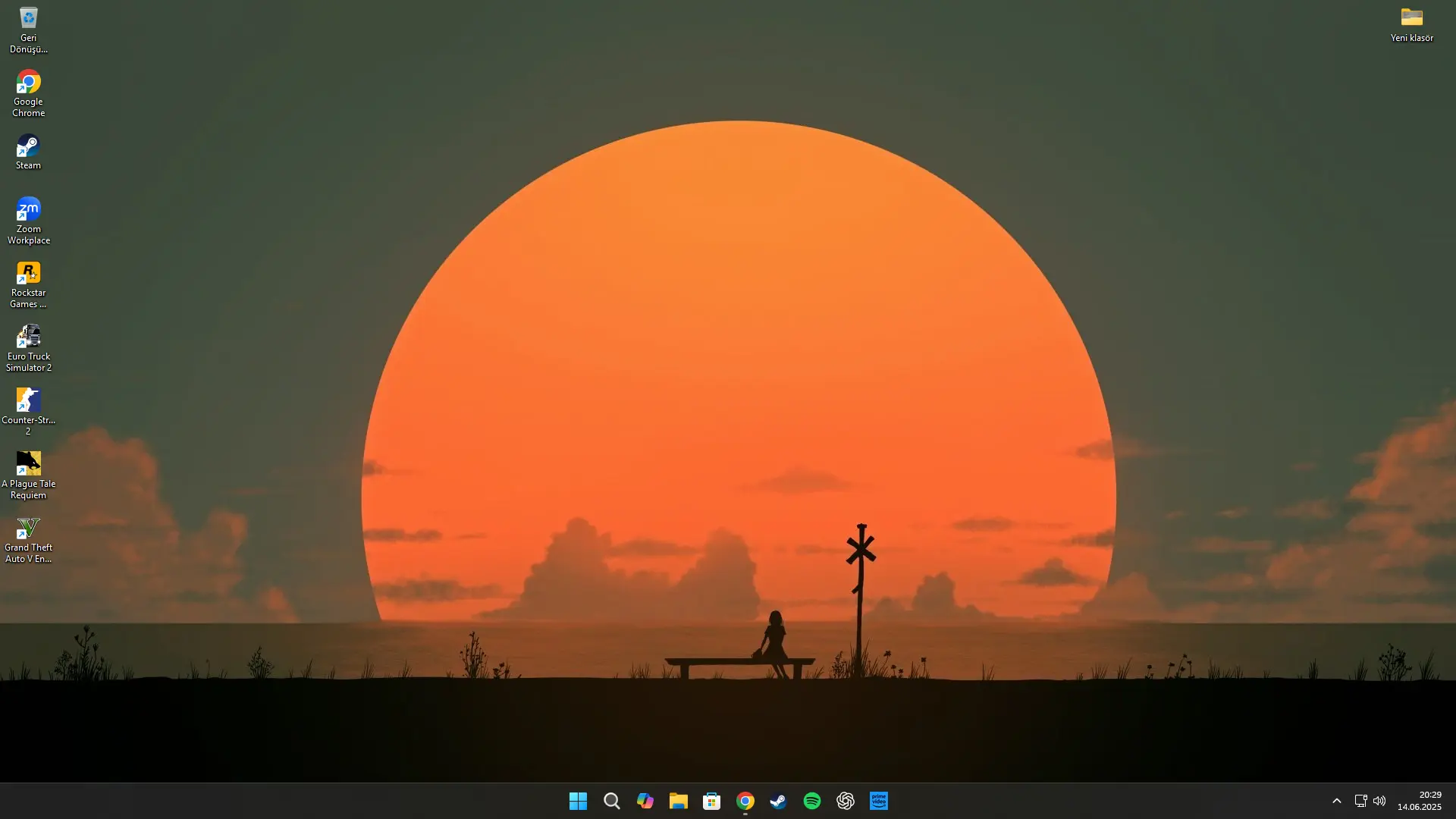This screenshot has height=819, width=1456.
Task: Select the Euro Truck Simulator 2 shortcut
Action: coord(28,349)
